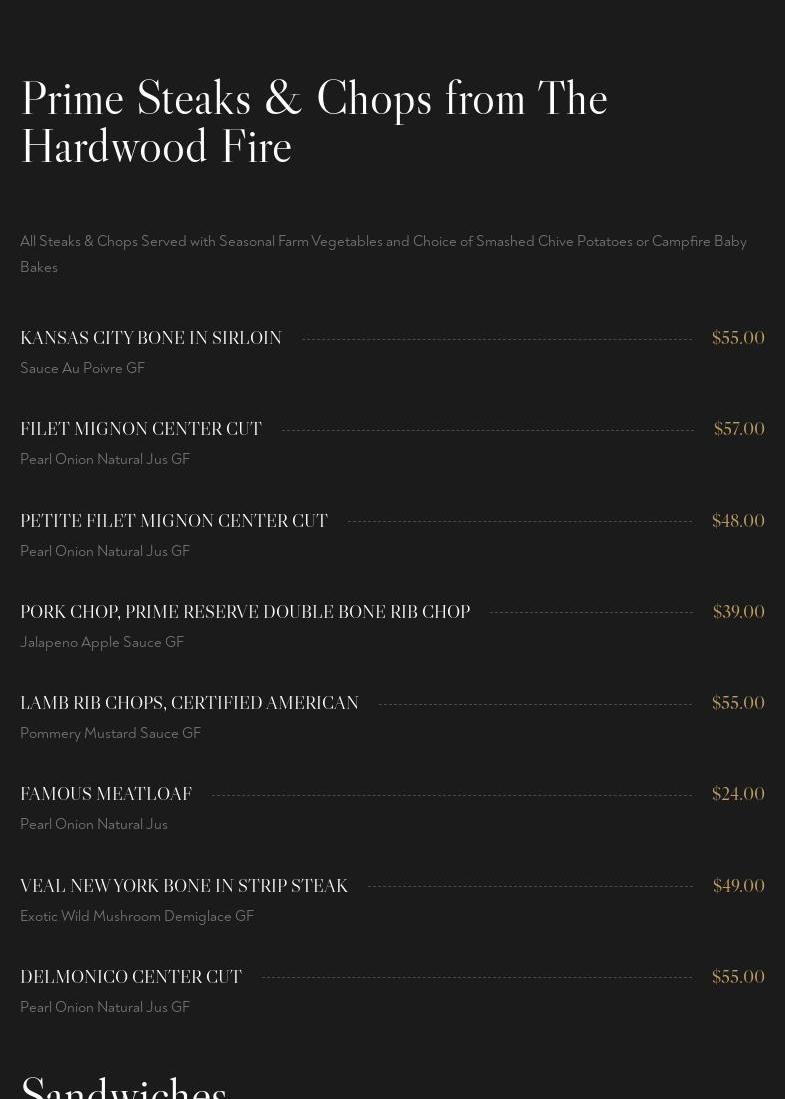Click the Jalapeno Apple Sauce GF text
Screen dimensions: 785x1099
(102, 643)
